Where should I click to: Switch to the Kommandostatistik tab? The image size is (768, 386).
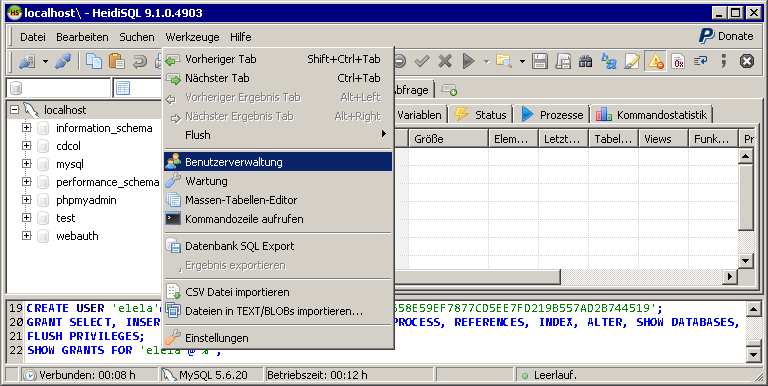[x=651, y=115]
